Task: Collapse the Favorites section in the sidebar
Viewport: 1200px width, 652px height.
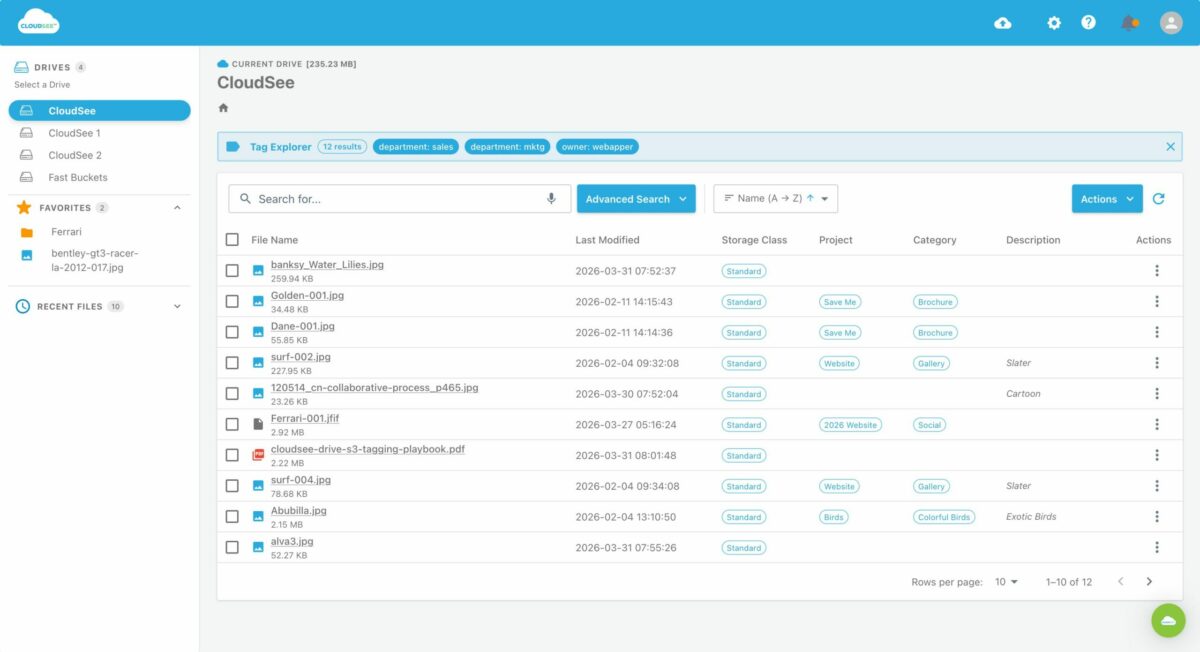Action: pyautogui.click(x=177, y=207)
